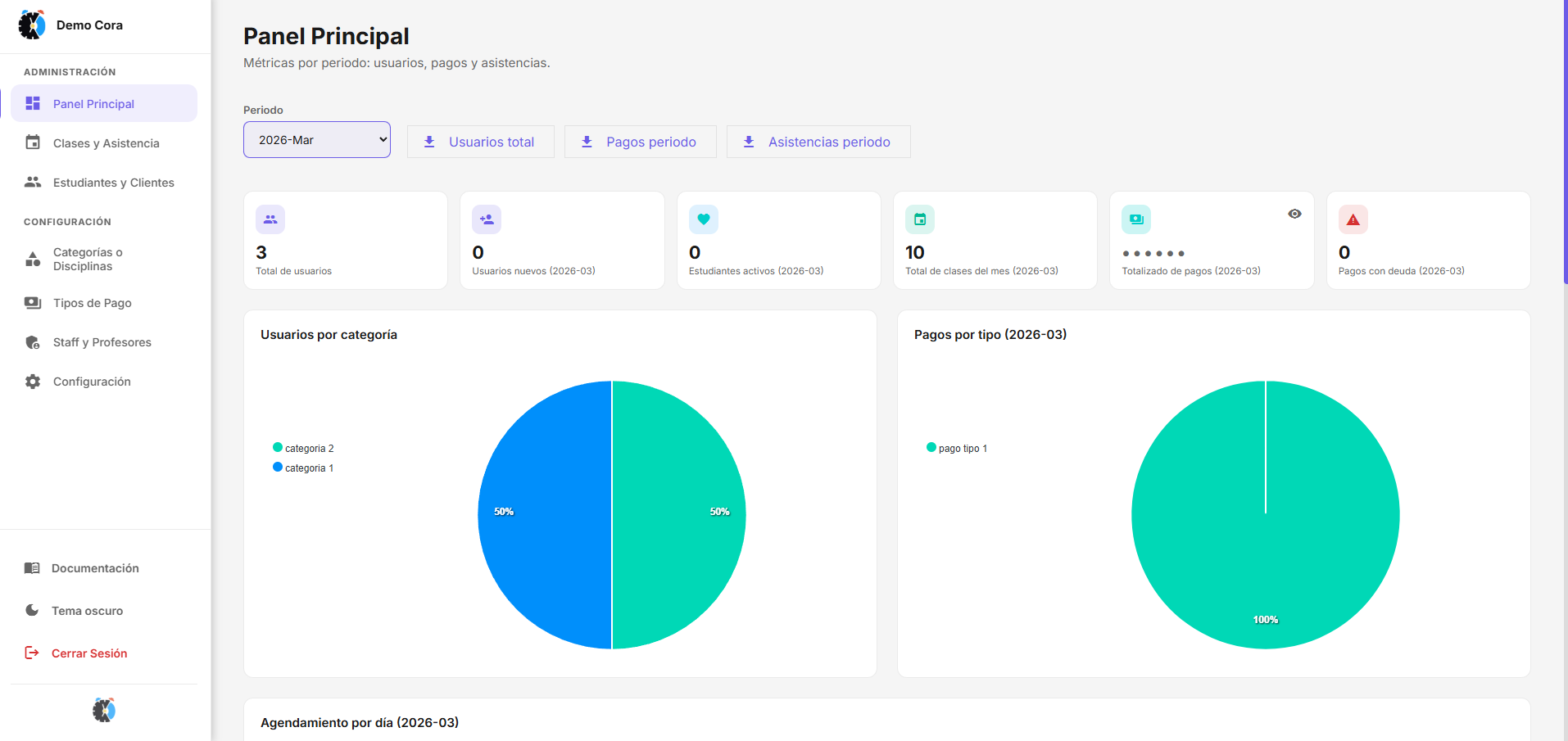1568x741 pixels.
Task: Open the Periodo dropdown selector
Action: coord(316,139)
